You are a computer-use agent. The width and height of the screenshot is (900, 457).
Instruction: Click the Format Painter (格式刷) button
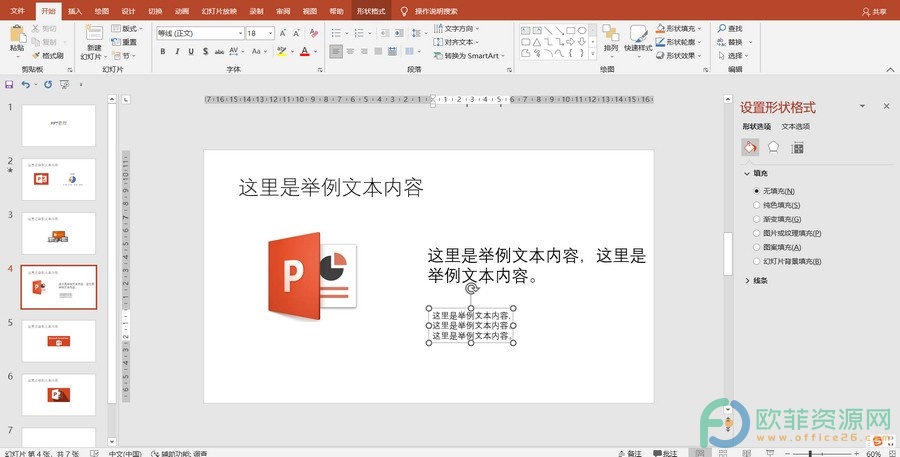48,56
